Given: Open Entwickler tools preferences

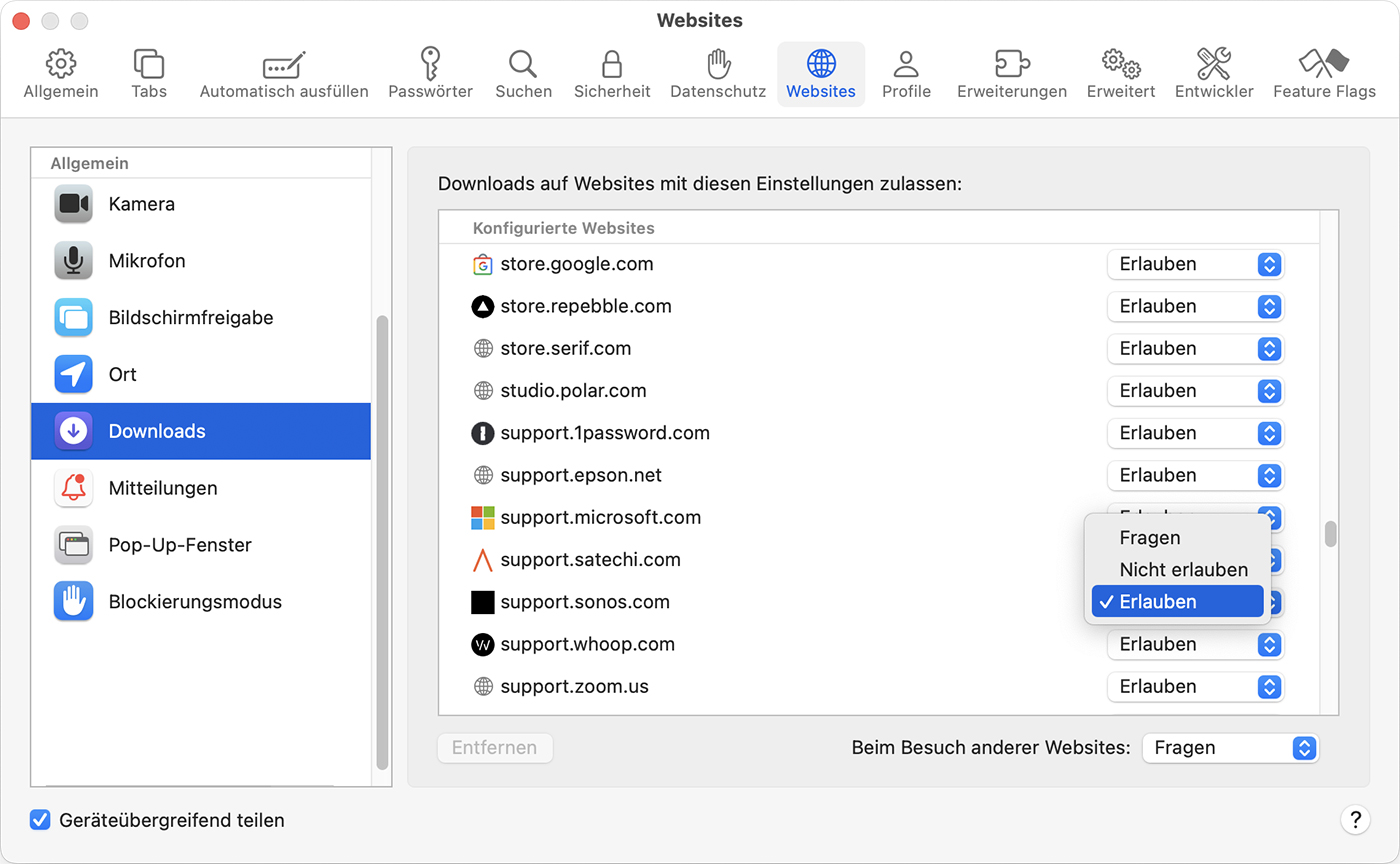Looking at the screenshot, I should point(1214,74).
